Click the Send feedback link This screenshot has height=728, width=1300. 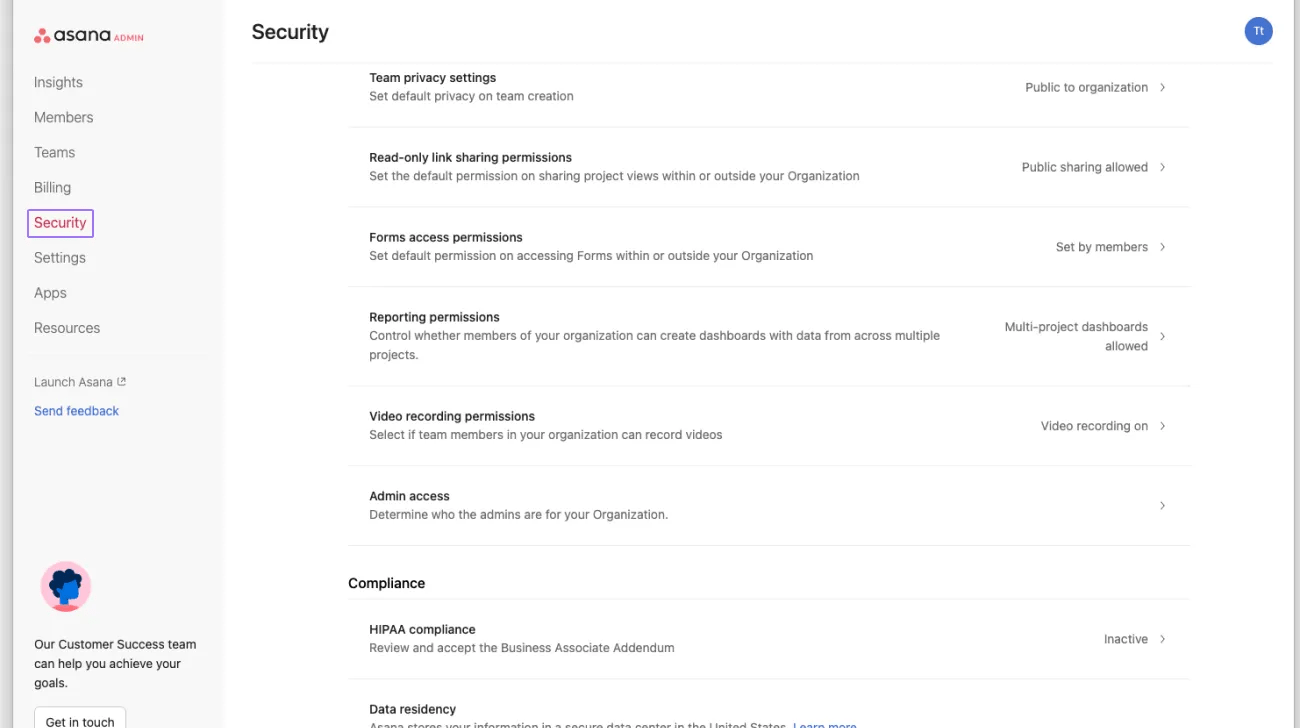76,411
